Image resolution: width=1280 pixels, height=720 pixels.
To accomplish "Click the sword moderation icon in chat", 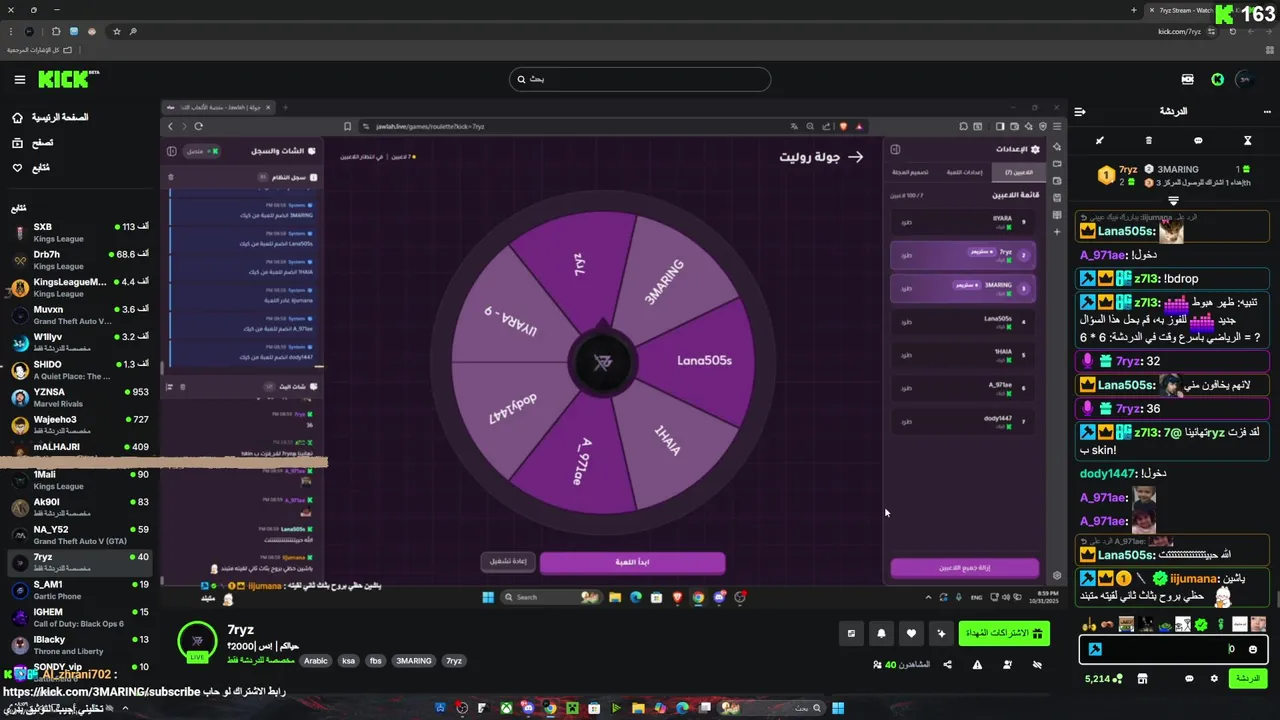I will pyautogui.click(x=1099, y=141).
